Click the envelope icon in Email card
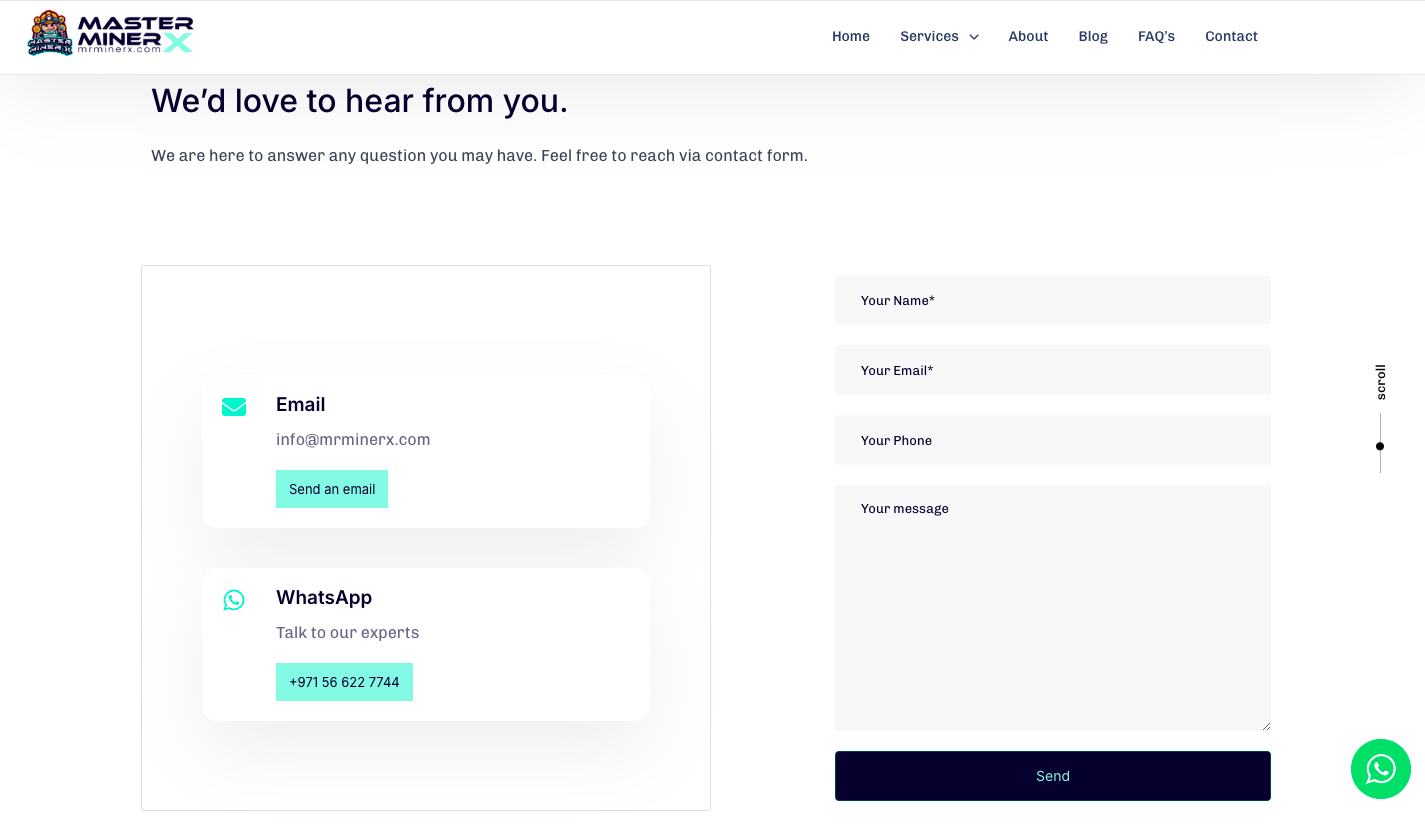This screenshot has width=1425, height=824. [x=234, y=407]
